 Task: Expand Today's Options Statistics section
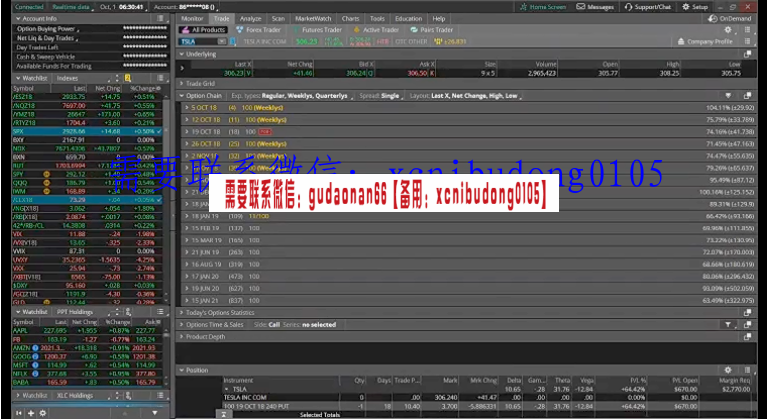181,312
